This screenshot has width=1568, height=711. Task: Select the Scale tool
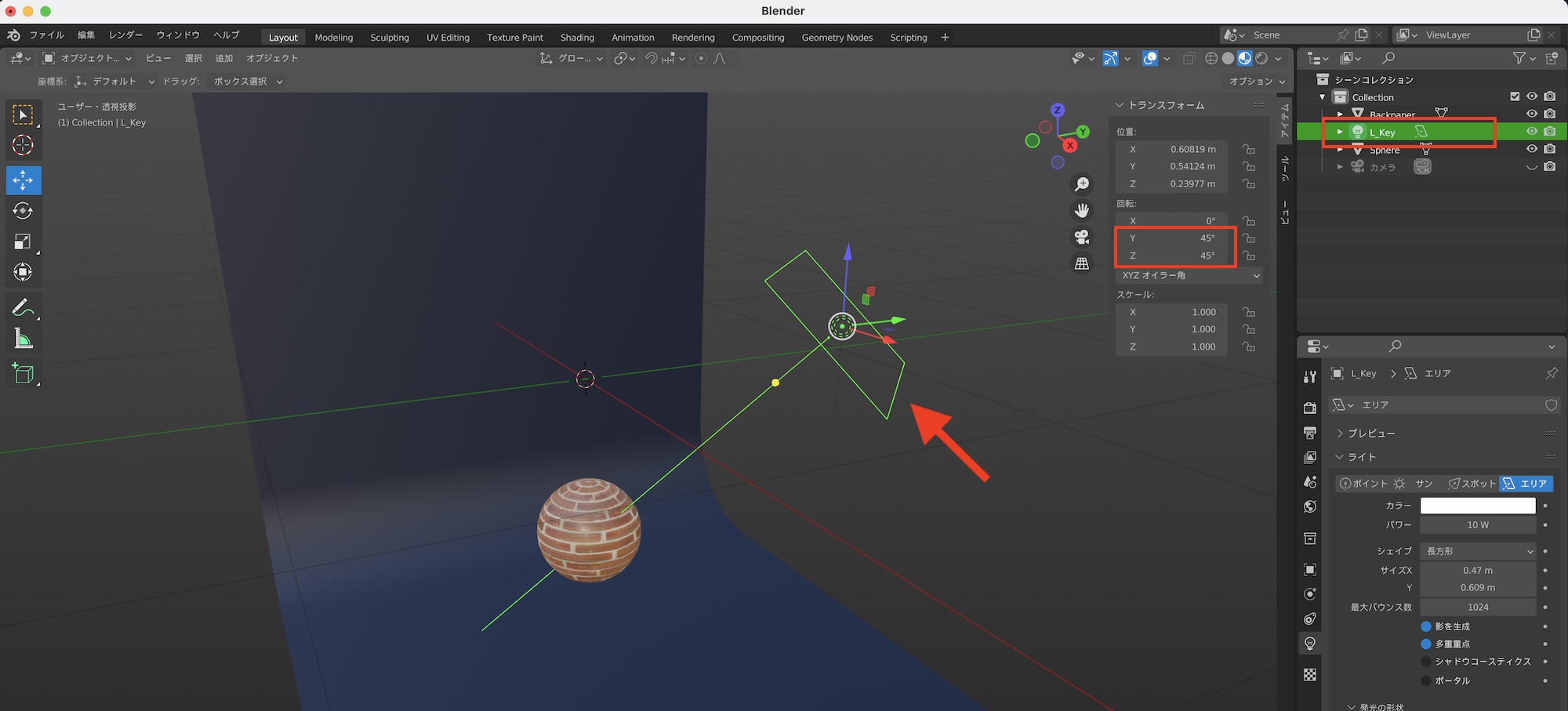23,241
